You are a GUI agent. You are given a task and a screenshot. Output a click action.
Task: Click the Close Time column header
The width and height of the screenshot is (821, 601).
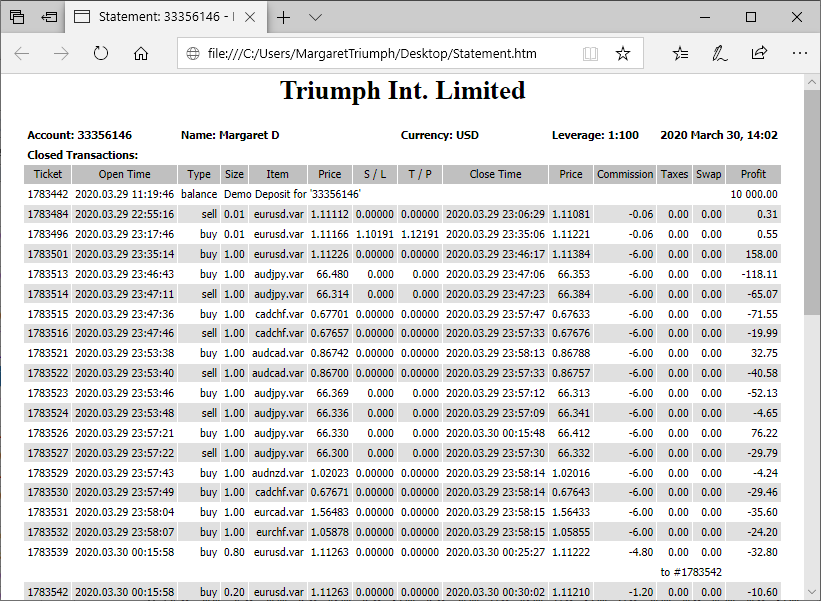point(495,174)
